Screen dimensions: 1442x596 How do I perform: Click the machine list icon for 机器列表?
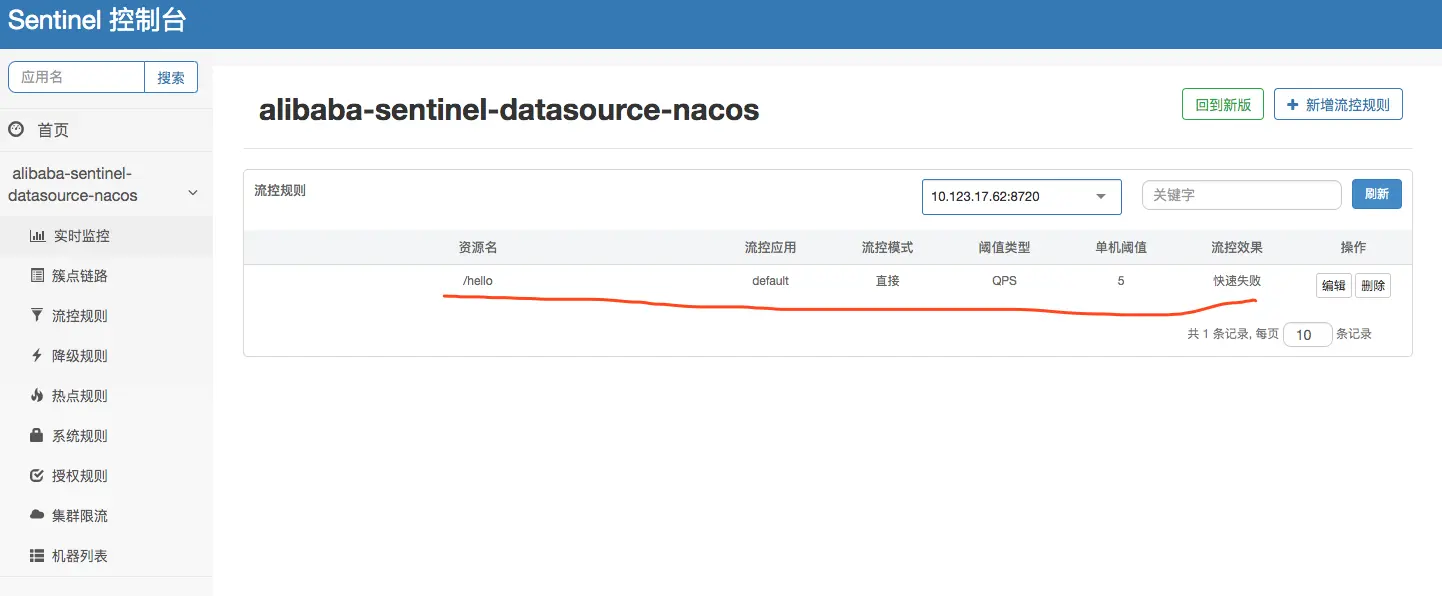[35, 555]
